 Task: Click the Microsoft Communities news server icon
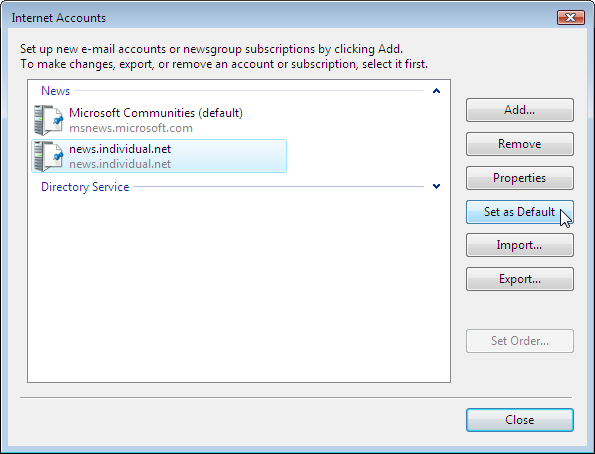(49, 120)
